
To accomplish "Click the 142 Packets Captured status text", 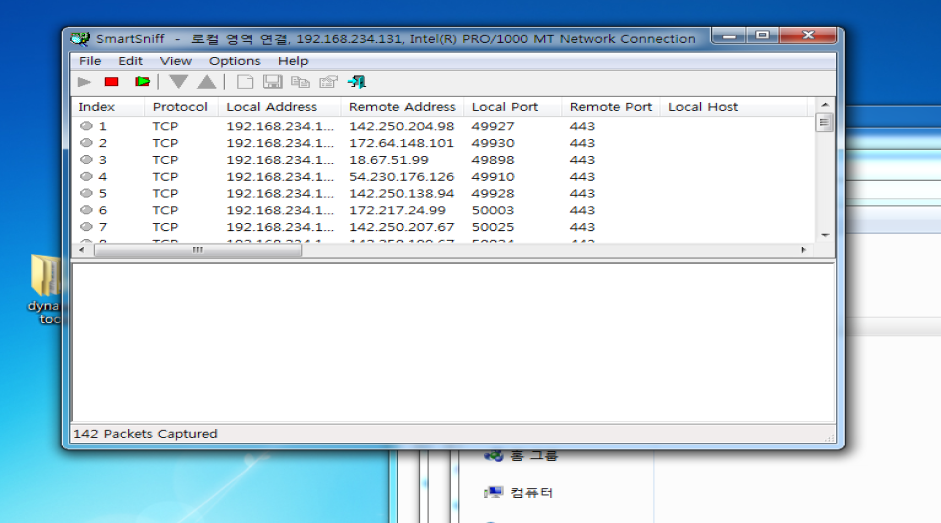I will pyautogui.click(x=145, y=434).
